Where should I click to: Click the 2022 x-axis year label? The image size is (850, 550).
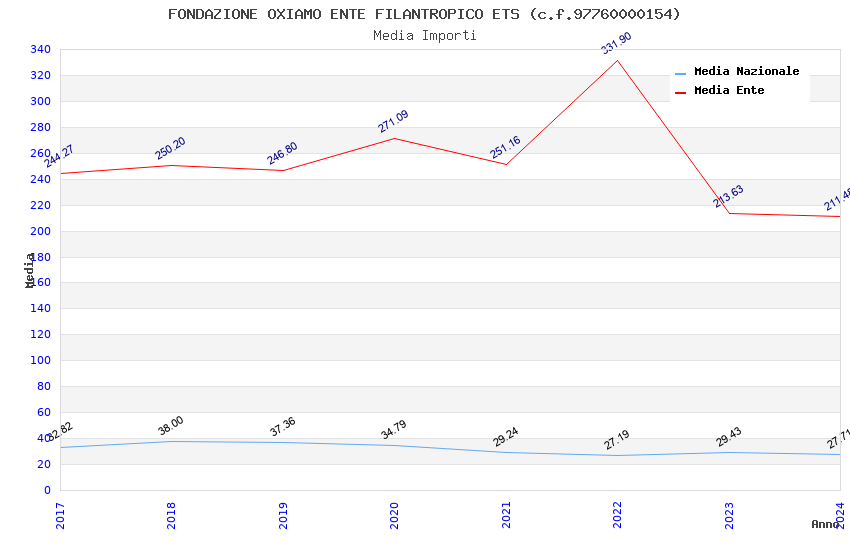click(617, 515)
